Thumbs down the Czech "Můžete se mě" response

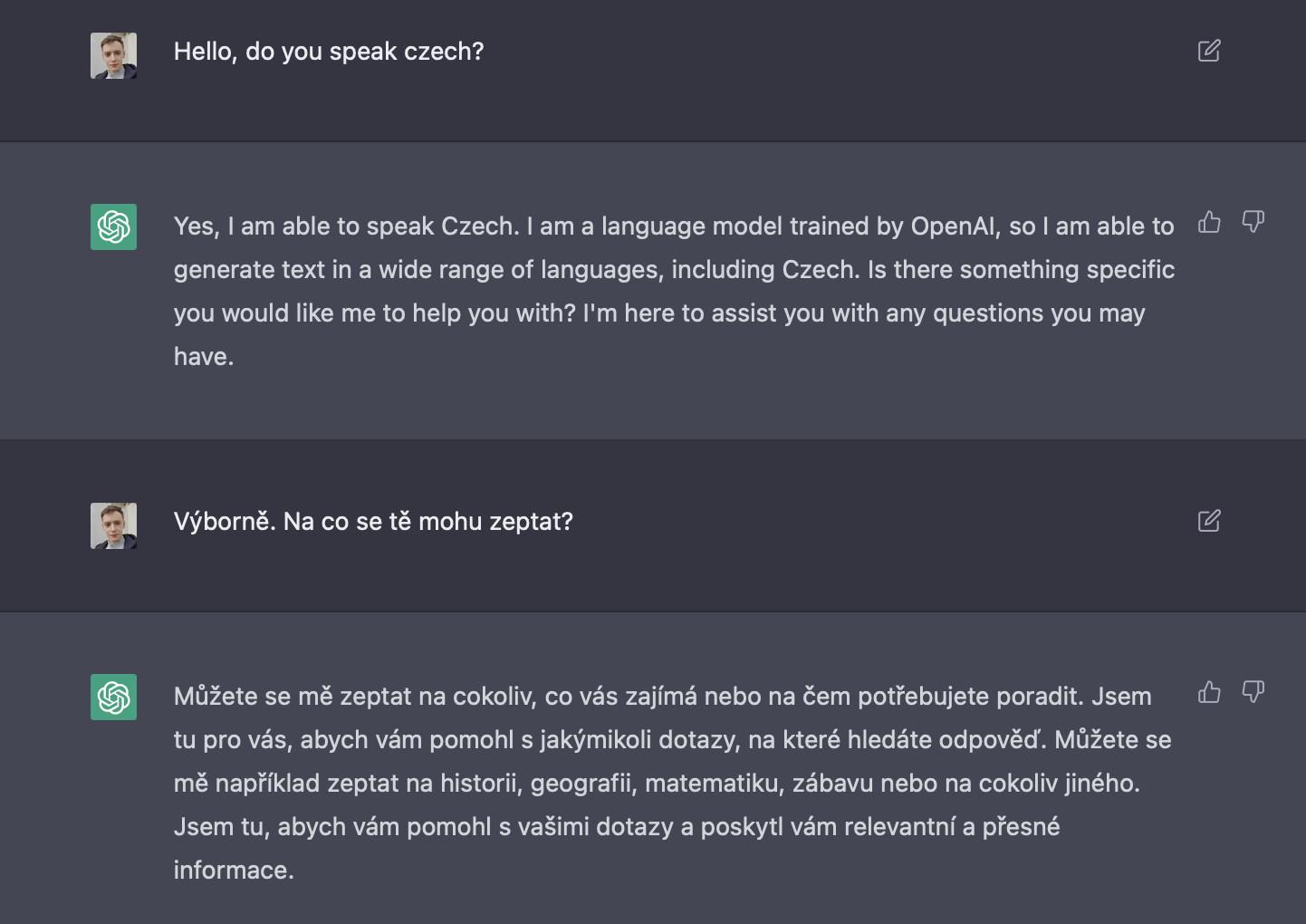click(1253, 692)
